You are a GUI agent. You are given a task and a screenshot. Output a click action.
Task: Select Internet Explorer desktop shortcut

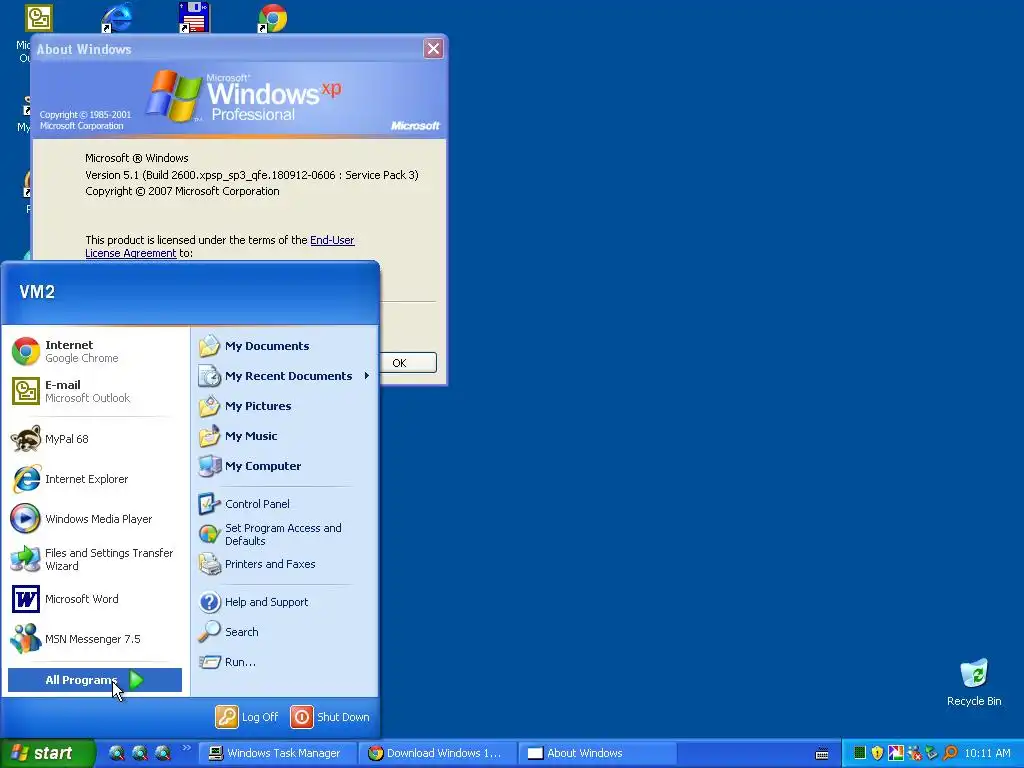[x=117, y=18]
